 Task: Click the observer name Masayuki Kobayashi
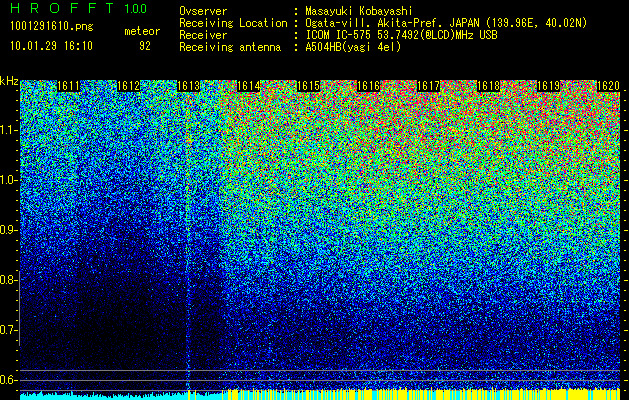359,11
